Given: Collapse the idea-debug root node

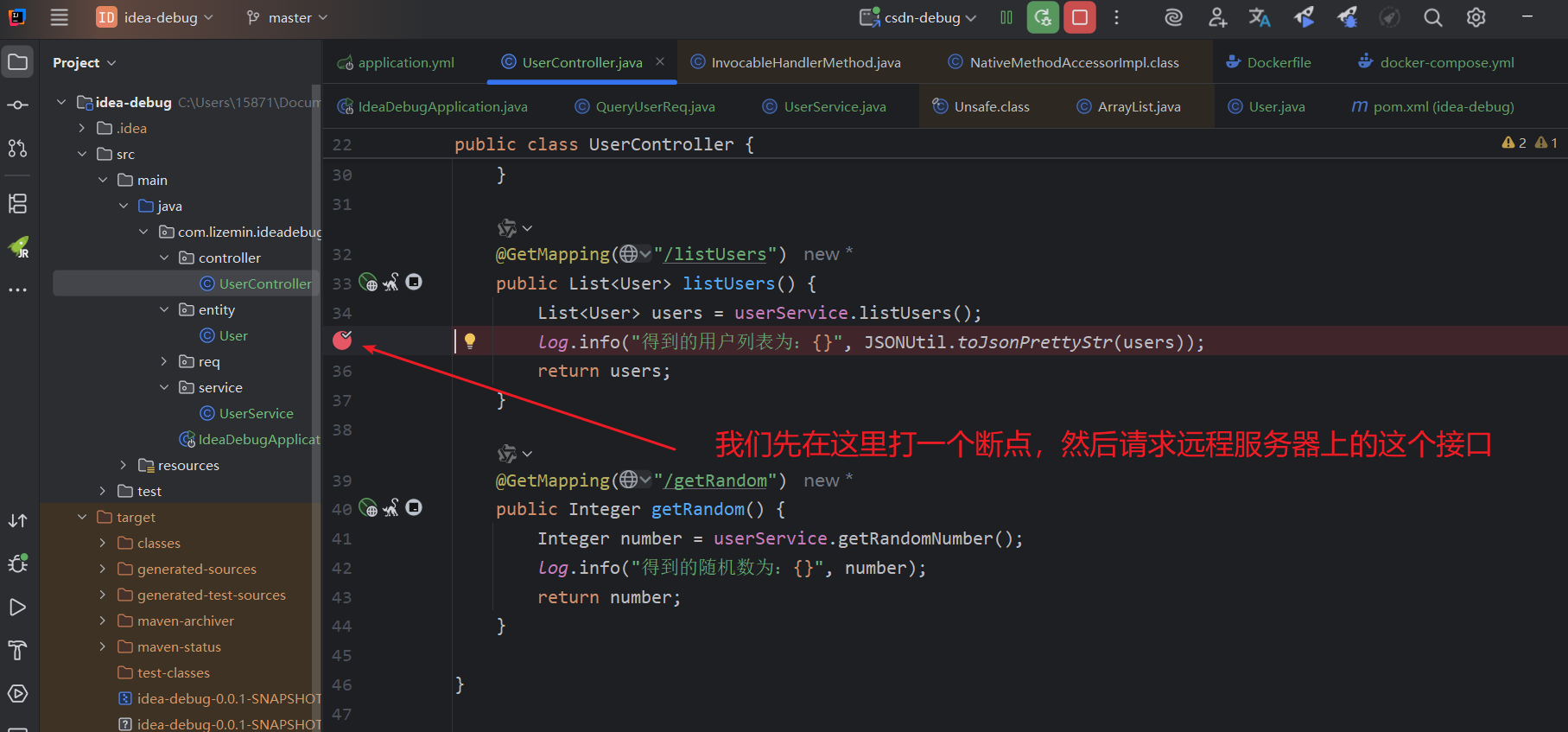Looking at the screenshot, I should [x=61, y=102].
